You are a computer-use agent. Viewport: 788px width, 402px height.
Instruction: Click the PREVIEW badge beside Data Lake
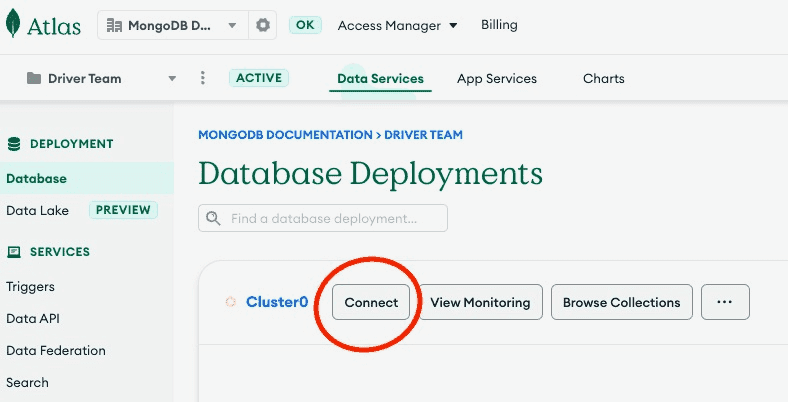point(123,210)
